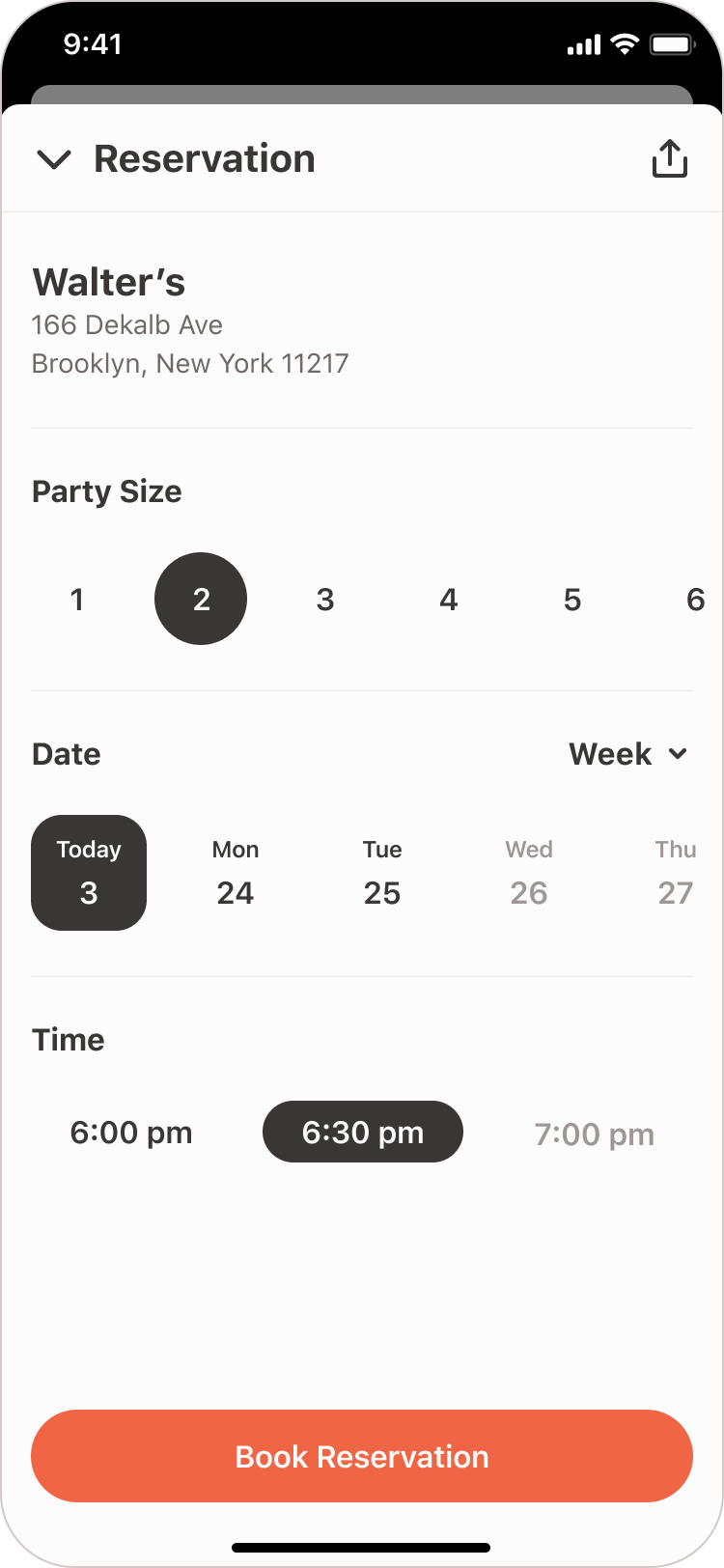Pick party size 5

pos(572,600)
